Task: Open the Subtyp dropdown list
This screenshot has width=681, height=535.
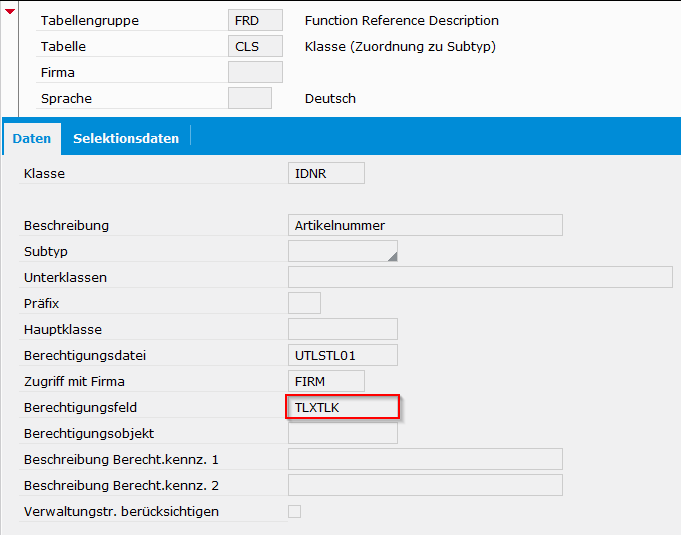Action: [x=342, y=251]
